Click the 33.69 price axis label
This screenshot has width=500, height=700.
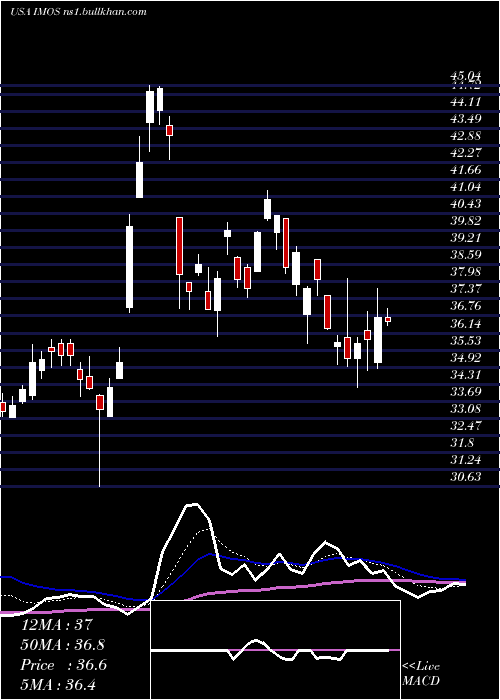pos(465,392)
